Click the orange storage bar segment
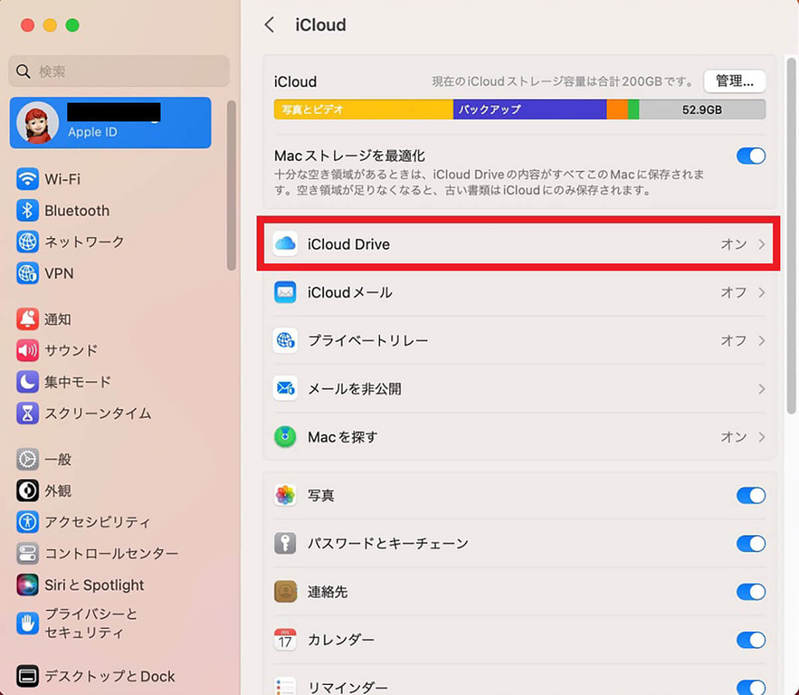 (617, 109)
